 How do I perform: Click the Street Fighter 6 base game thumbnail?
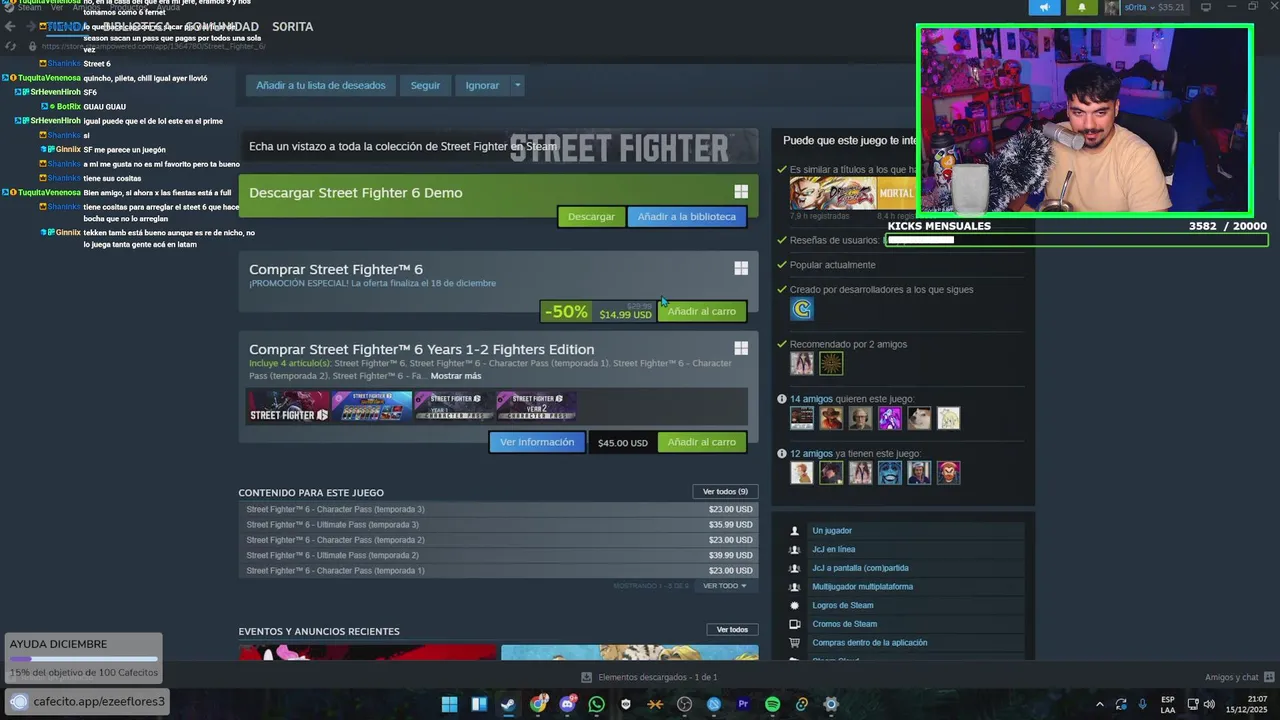(288, 406)
